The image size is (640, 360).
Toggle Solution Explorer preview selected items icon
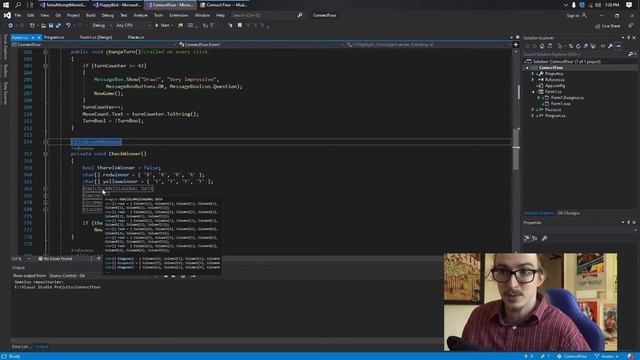click(x=618, y=46)
